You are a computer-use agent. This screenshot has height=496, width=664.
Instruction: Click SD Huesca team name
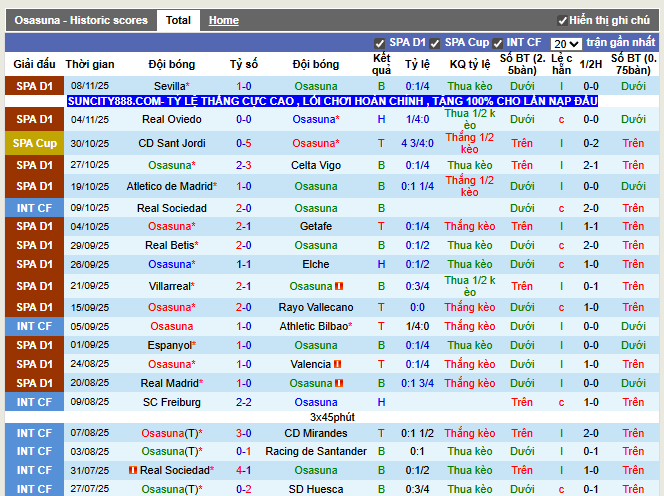tap(316, 489)
